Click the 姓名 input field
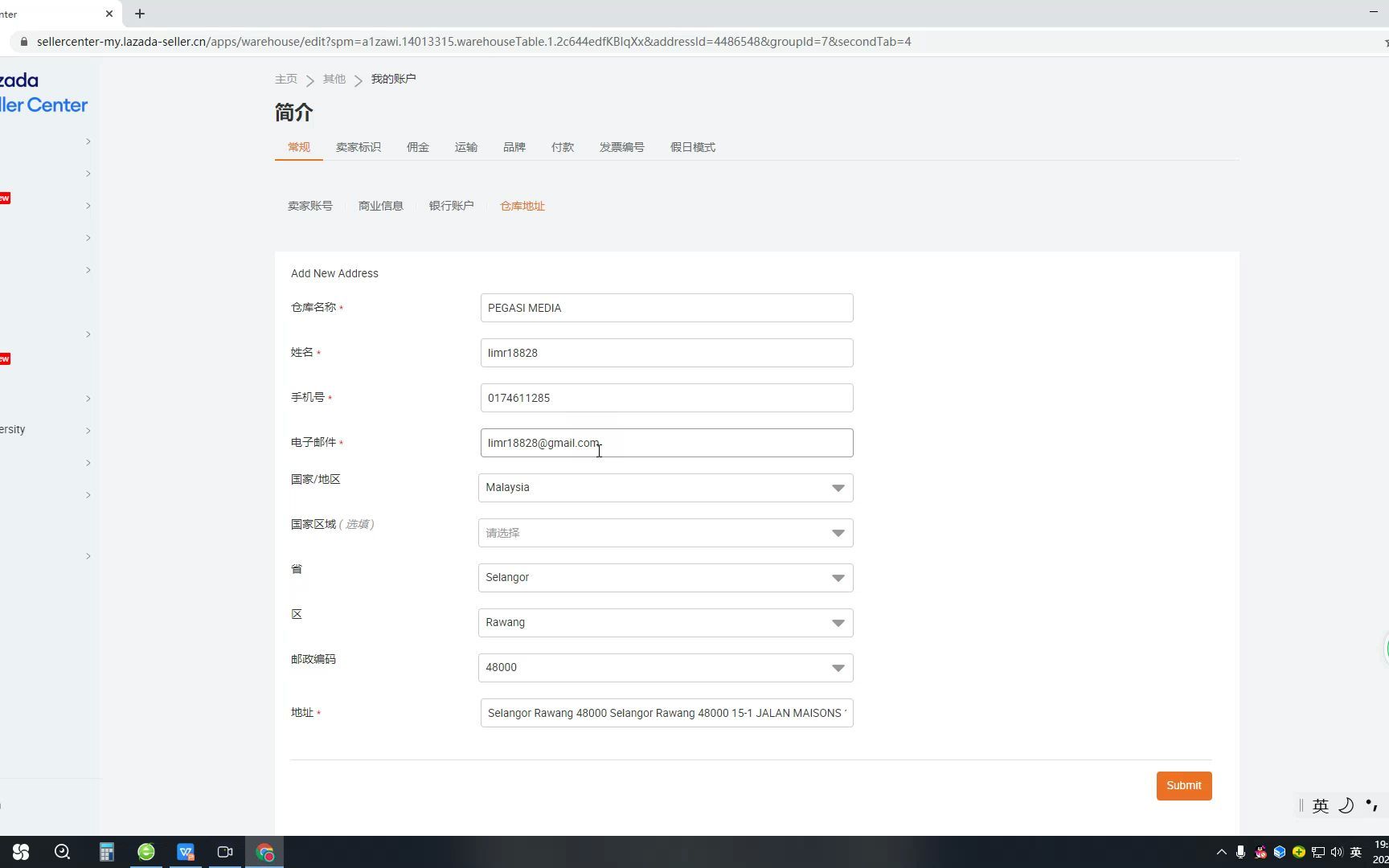Screen dimensions: 1389x868 click(x=667, y=353)
